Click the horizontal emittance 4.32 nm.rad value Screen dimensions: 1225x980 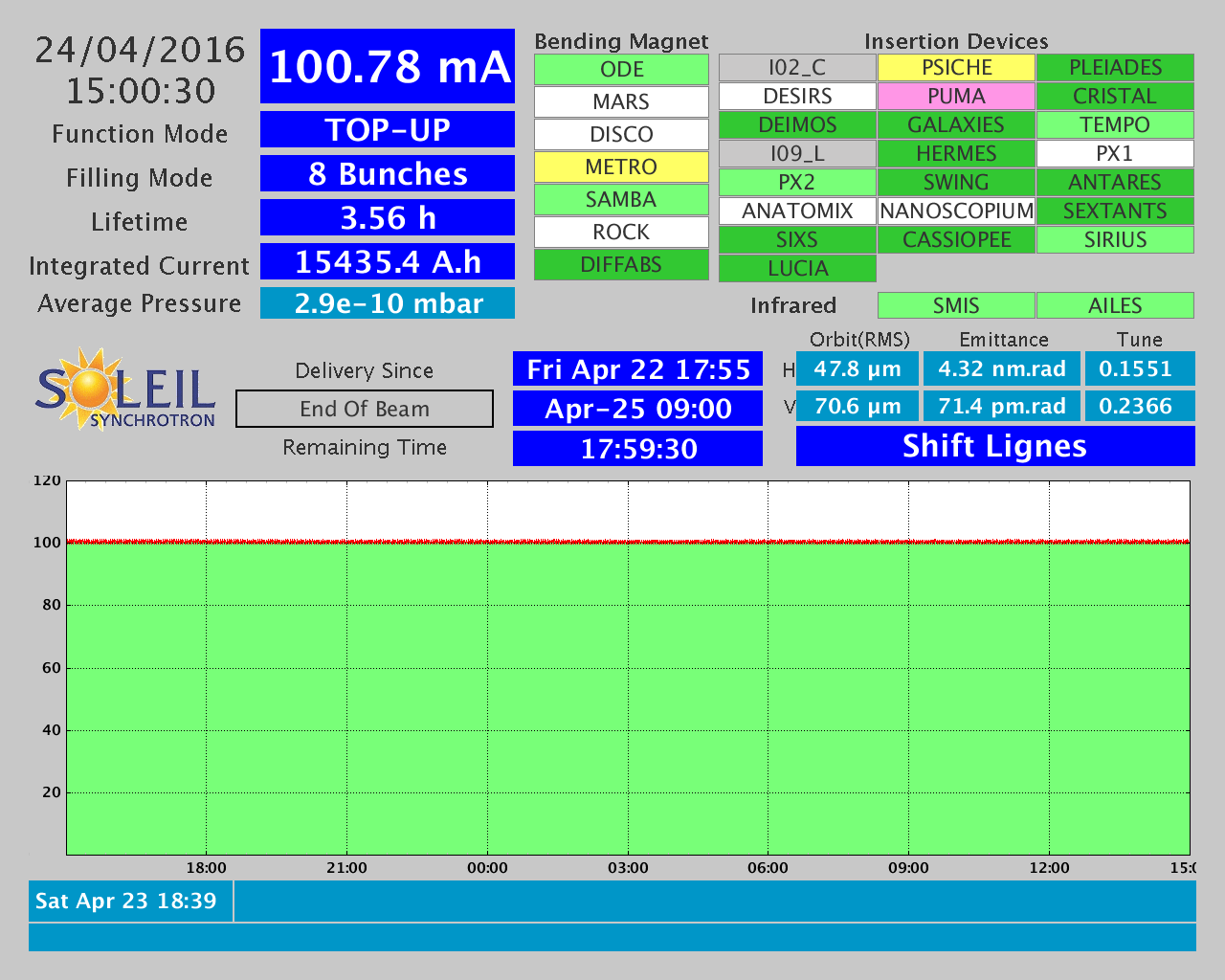1001,369
